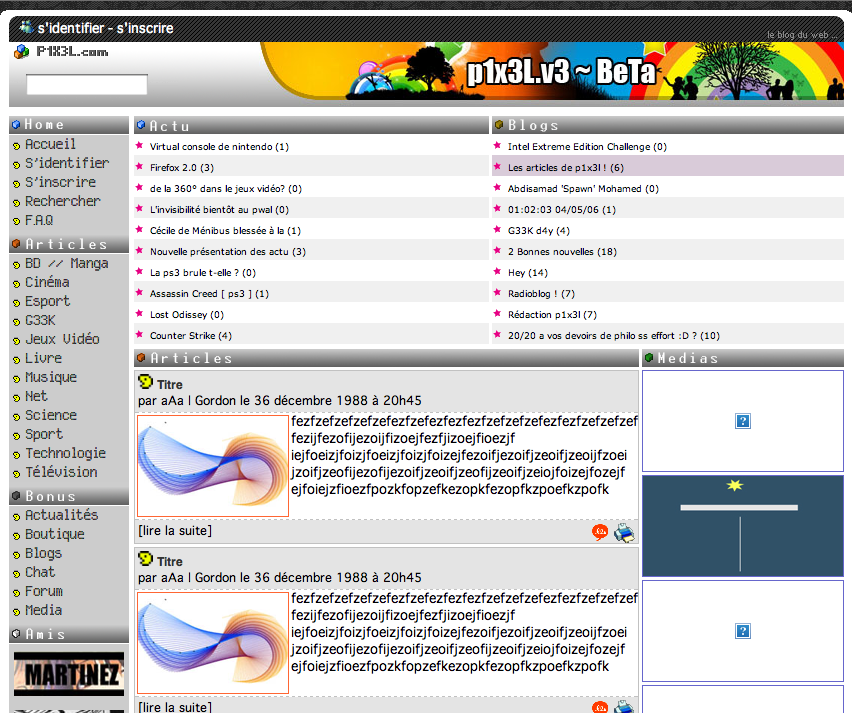Screen dimensions: 852x713
Task: Click the bullet icon next to Cinéma
Action: [x=17, y=284]
